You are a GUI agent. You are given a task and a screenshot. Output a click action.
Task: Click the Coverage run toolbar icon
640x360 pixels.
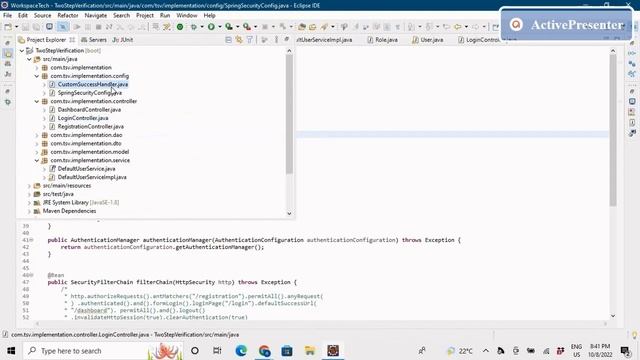click(x=229, y=27)
